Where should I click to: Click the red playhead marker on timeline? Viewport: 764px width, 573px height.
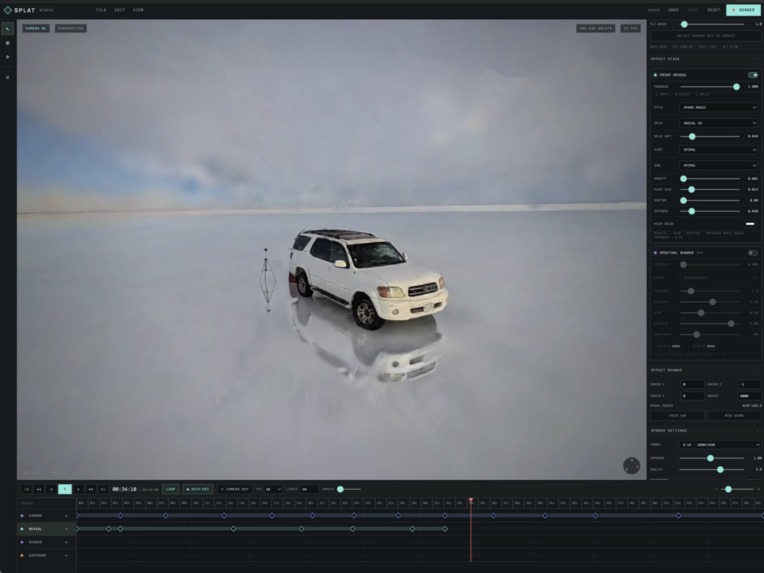[471, 500]
